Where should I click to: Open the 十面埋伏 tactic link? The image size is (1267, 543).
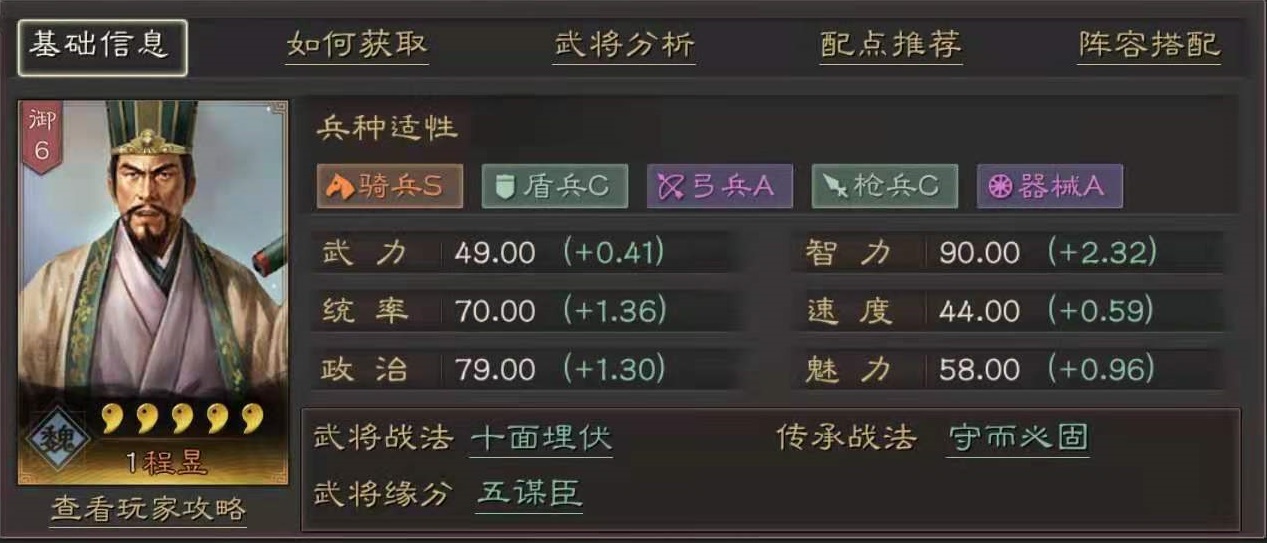tap(541, 438)
